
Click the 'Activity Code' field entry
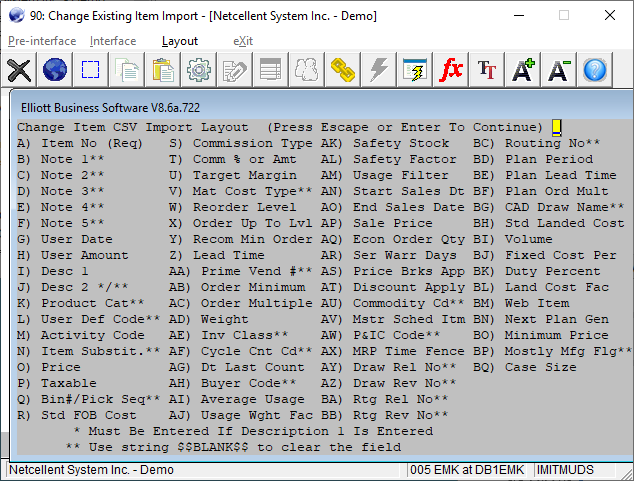coord(80,335)
